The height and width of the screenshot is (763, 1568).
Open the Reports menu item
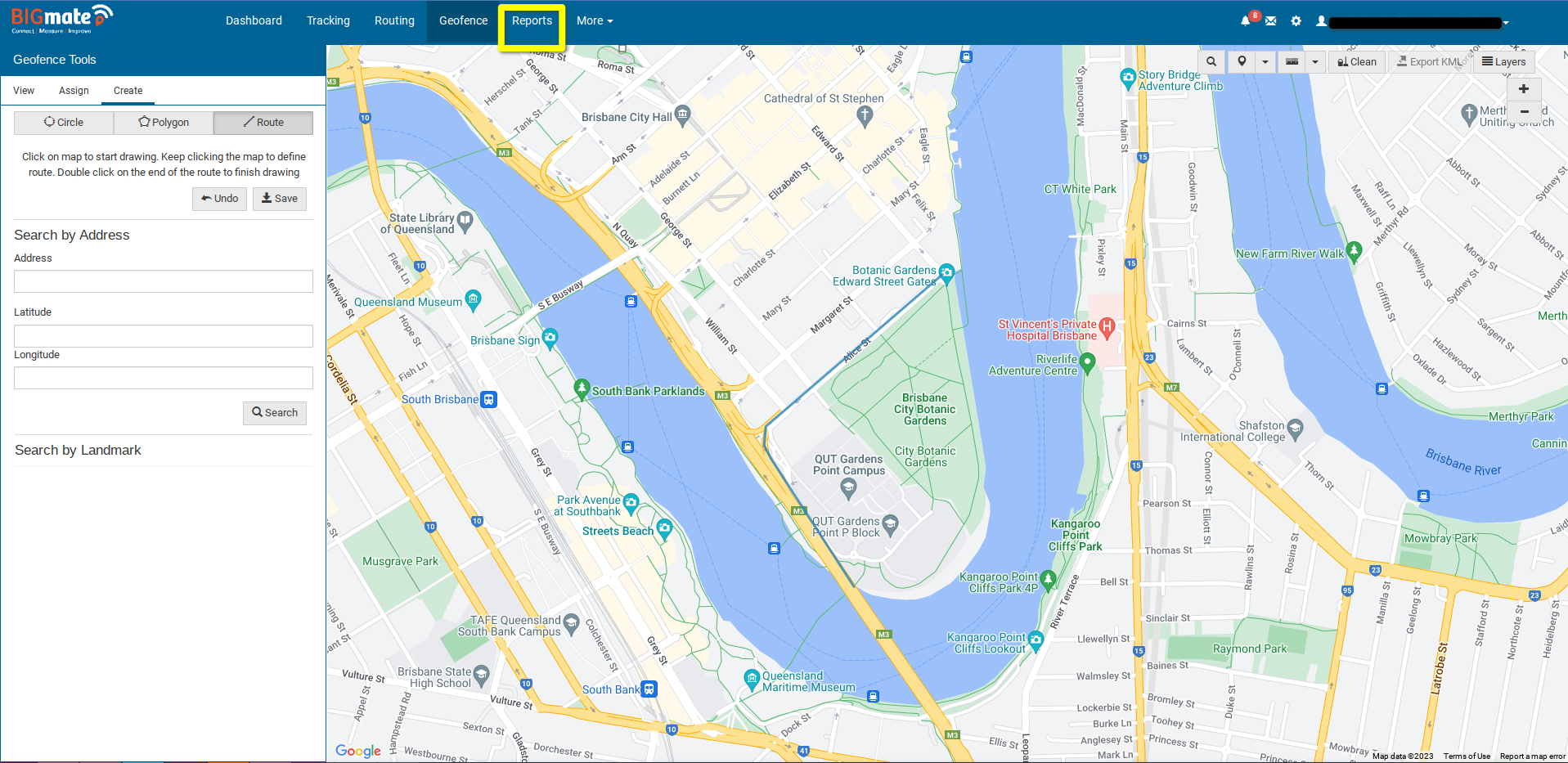point(532,21)
